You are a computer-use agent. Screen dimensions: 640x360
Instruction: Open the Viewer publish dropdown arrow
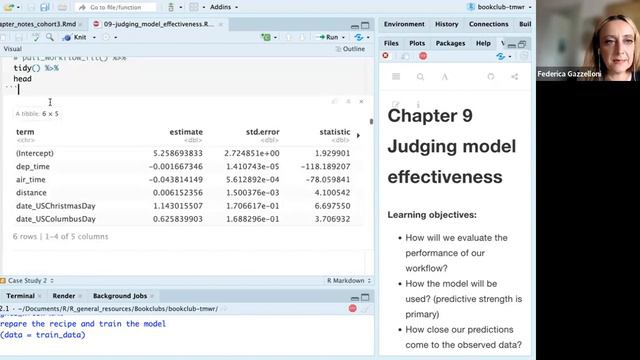click(510, 56)
